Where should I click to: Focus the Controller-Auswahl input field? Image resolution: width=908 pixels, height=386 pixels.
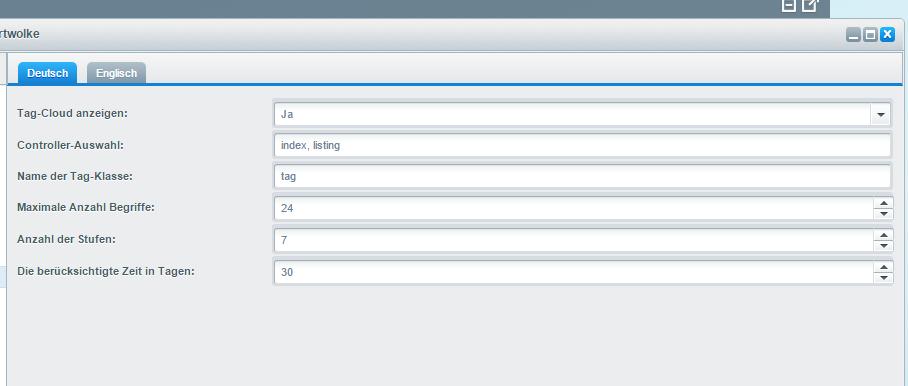583,146
